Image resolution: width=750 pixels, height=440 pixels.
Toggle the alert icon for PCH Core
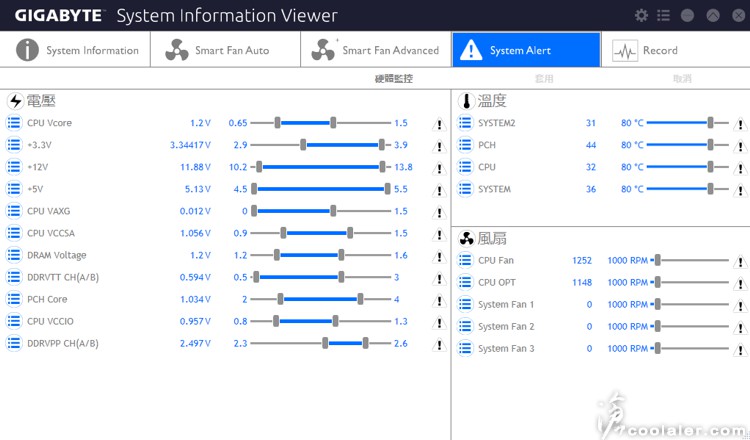pos(439,300)
